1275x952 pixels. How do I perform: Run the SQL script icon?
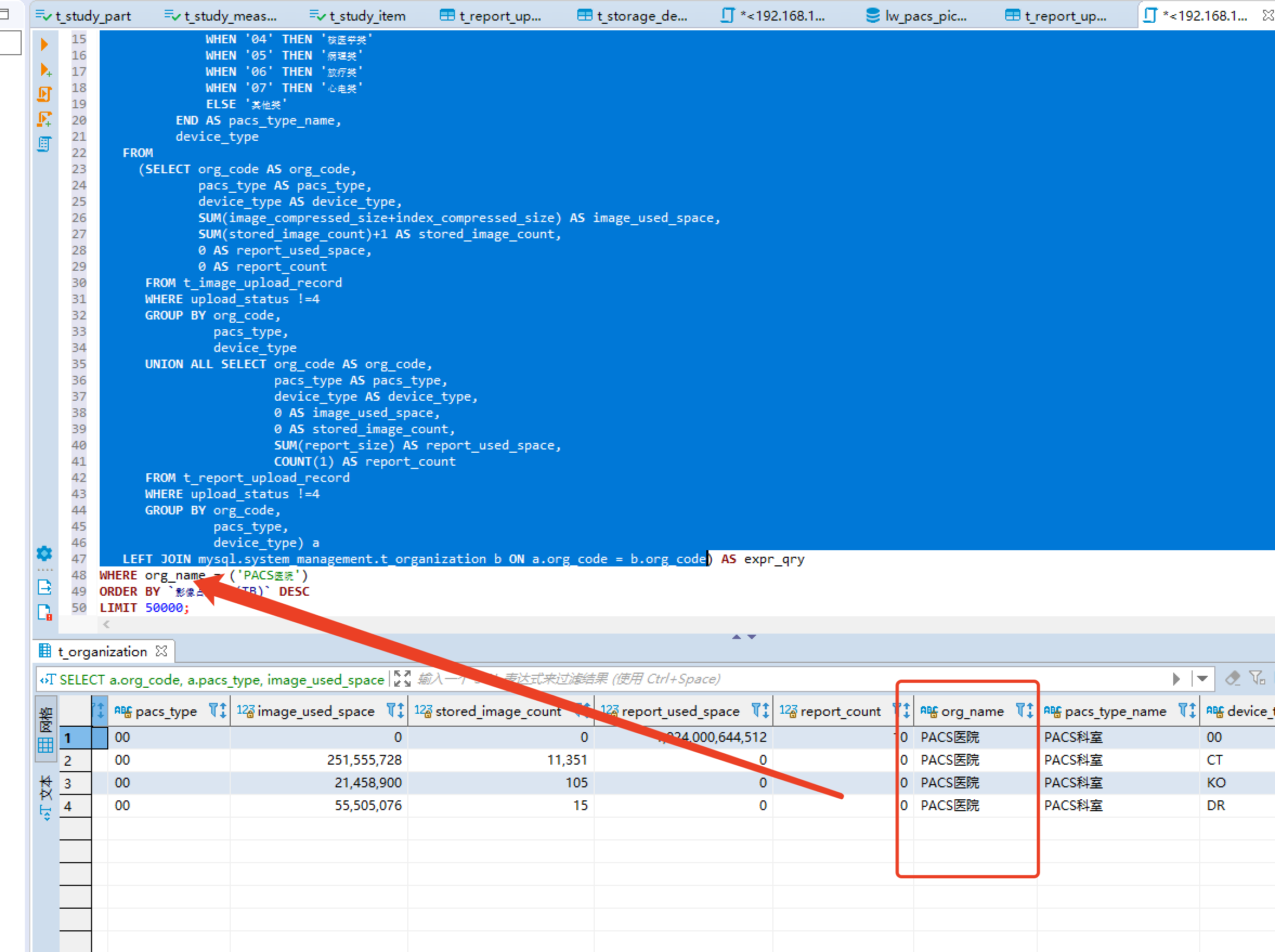pyautogui.click(x=44, y=94)
